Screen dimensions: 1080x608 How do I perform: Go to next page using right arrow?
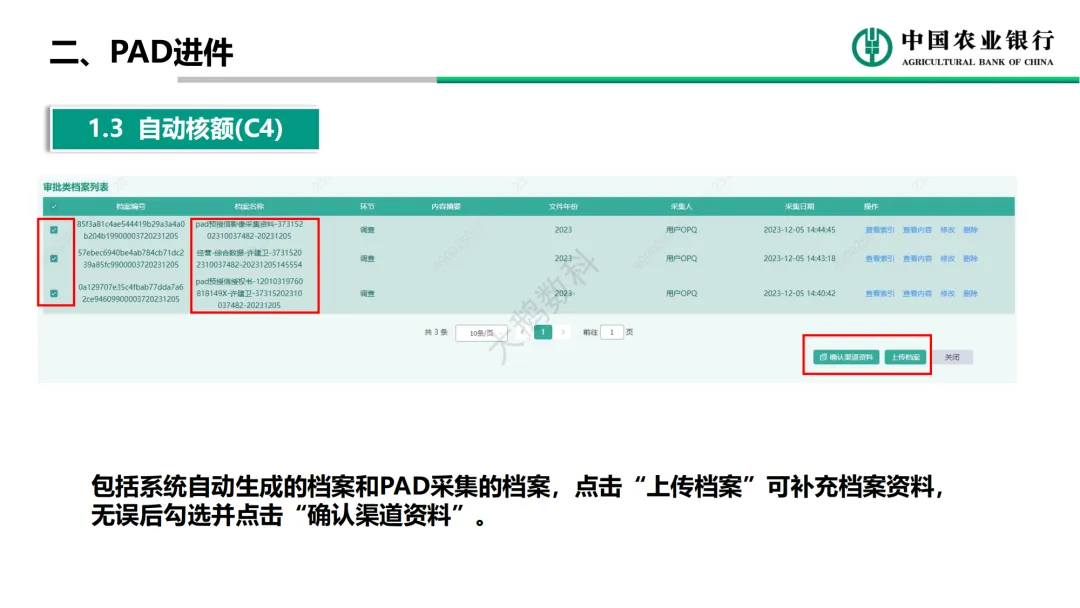[564, 332]
